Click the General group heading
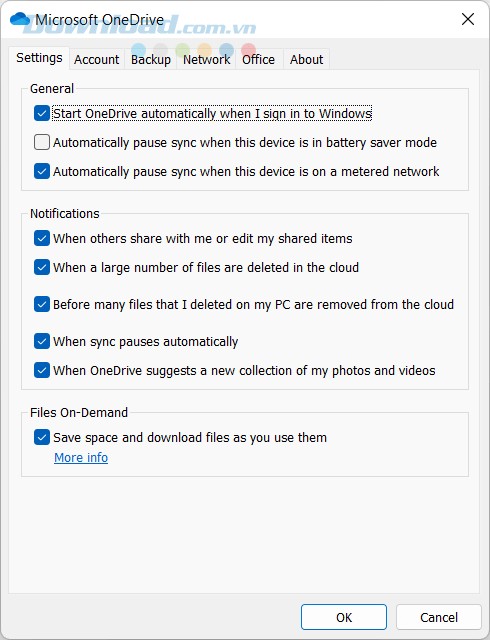This screenshot has width=490, height=640. [52, 89]
